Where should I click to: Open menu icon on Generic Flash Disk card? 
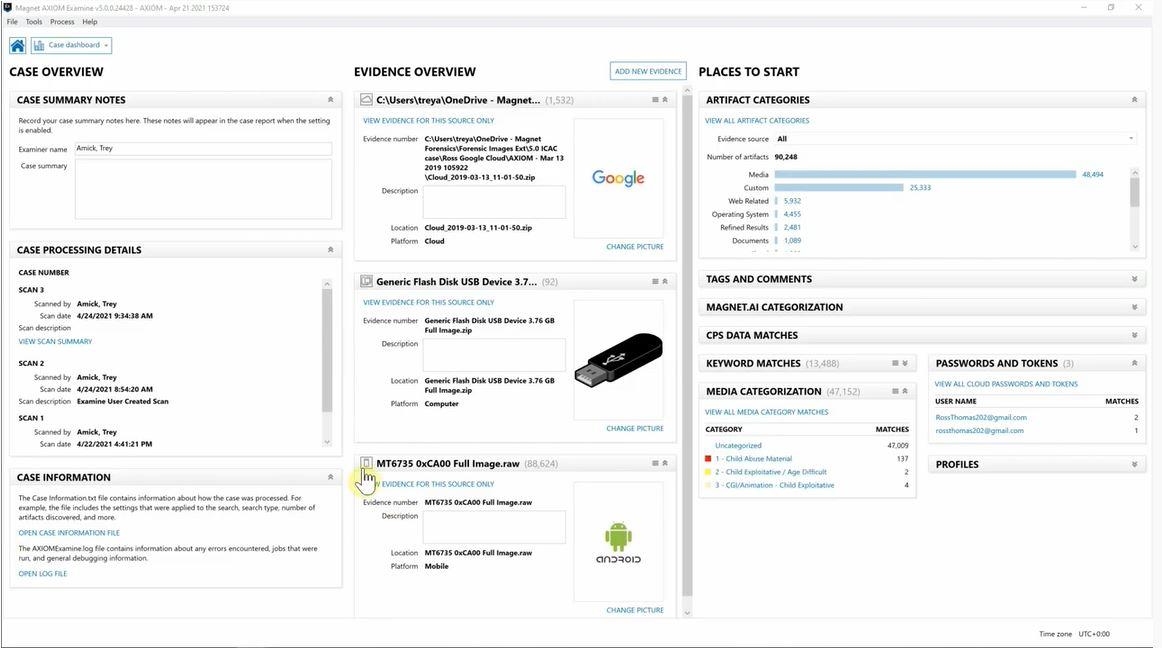[x=655, y=282]
